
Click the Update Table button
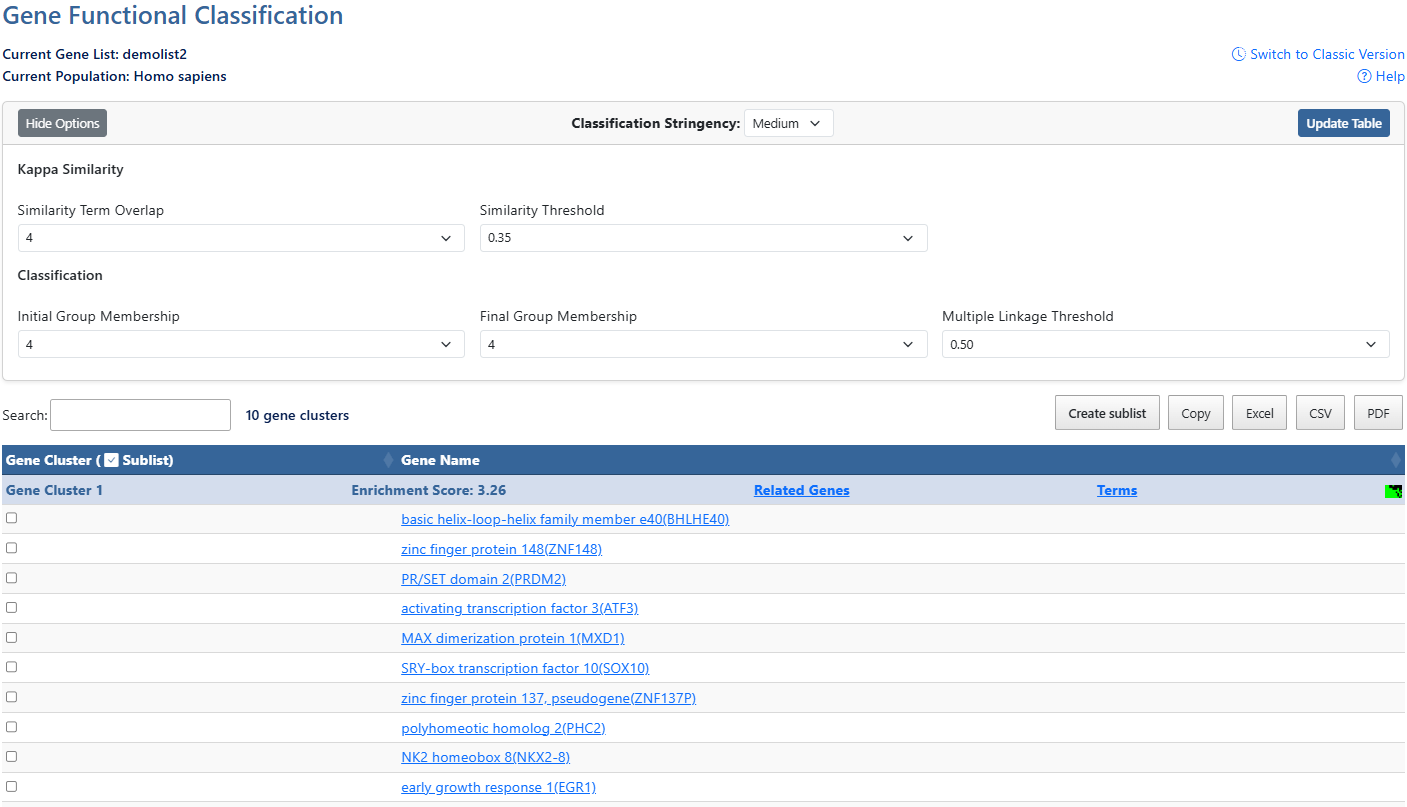point(1343,123)
